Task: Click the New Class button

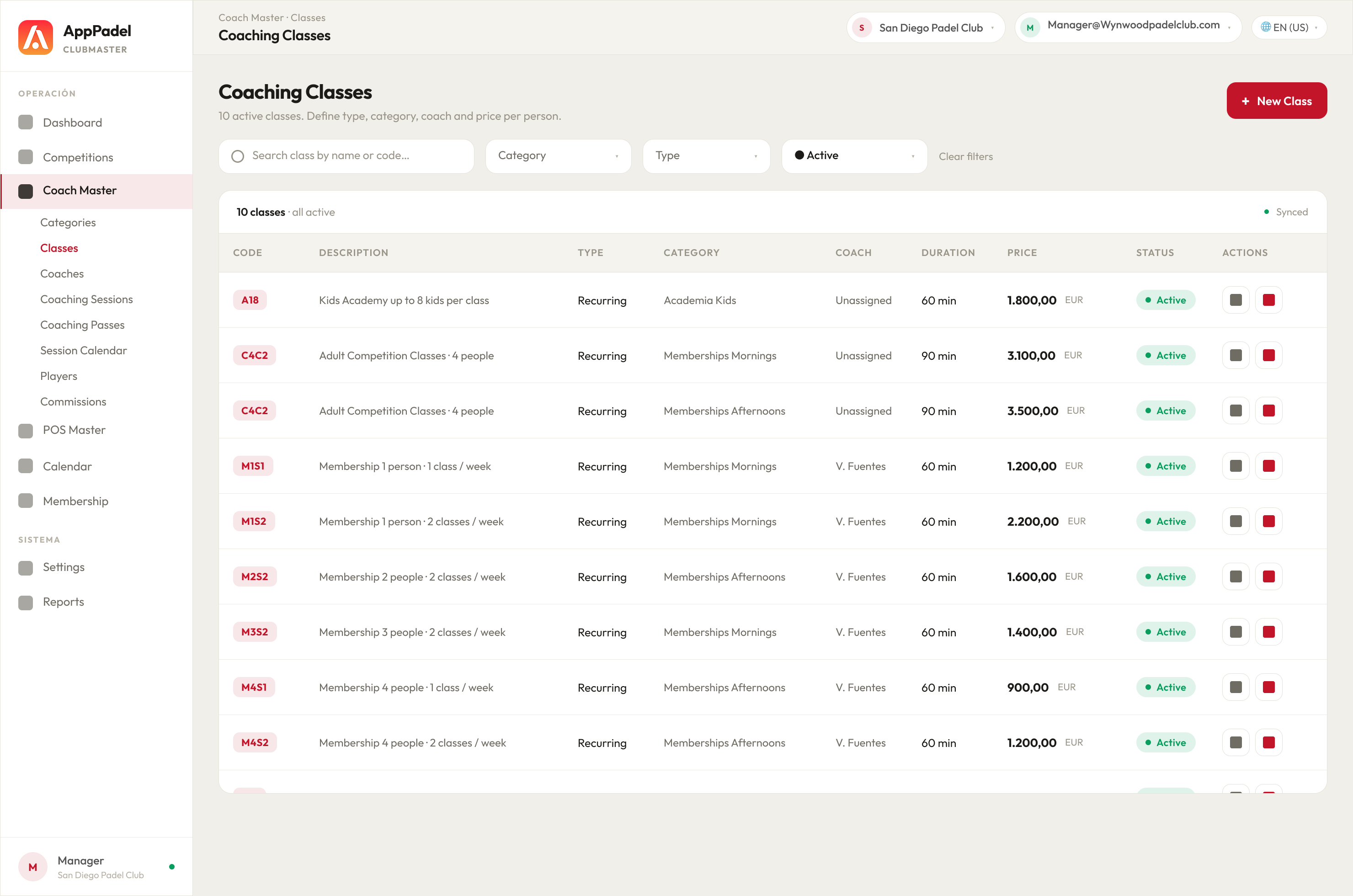Action: (x=1276, y=101)
